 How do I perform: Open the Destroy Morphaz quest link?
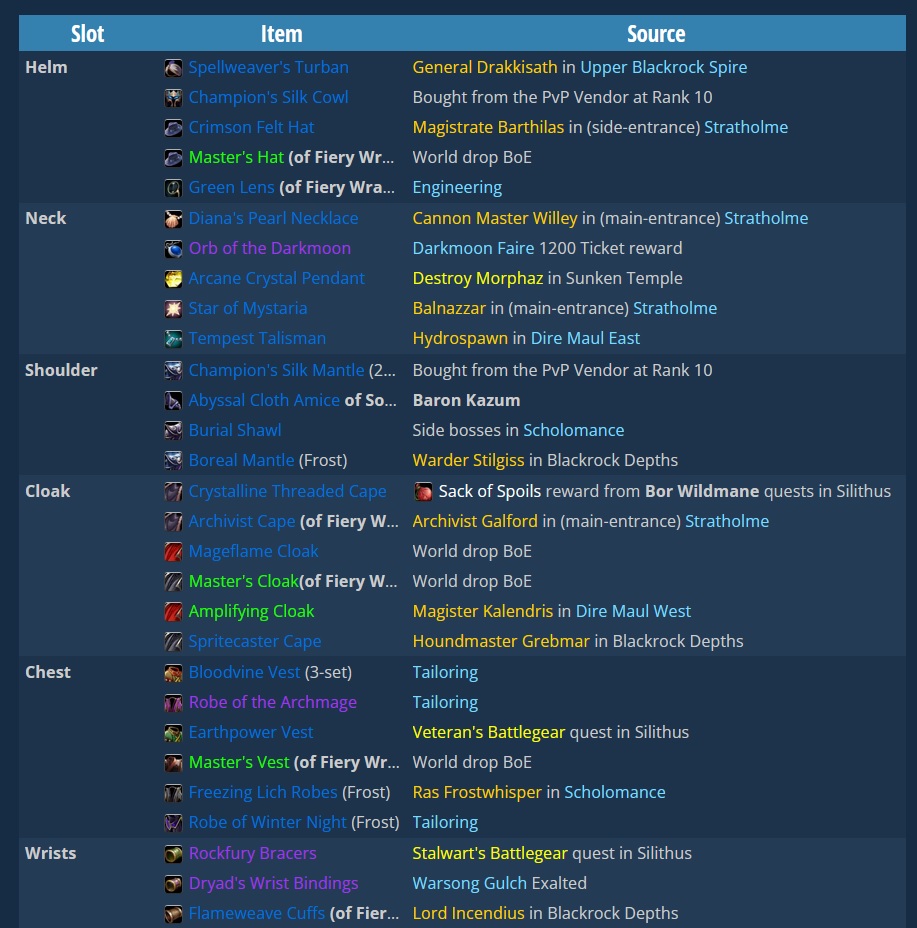[478, 278]
